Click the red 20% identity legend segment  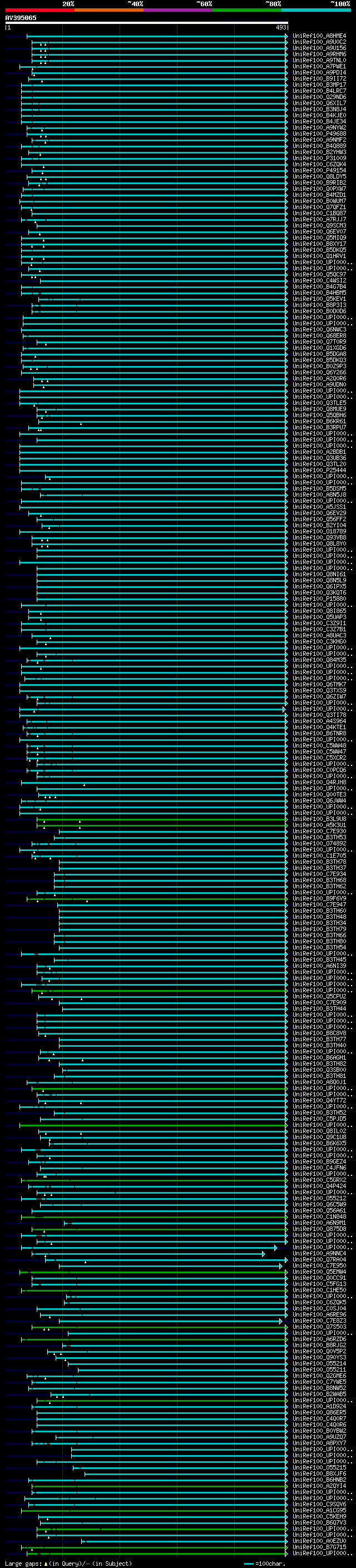[x=39, y=10]
